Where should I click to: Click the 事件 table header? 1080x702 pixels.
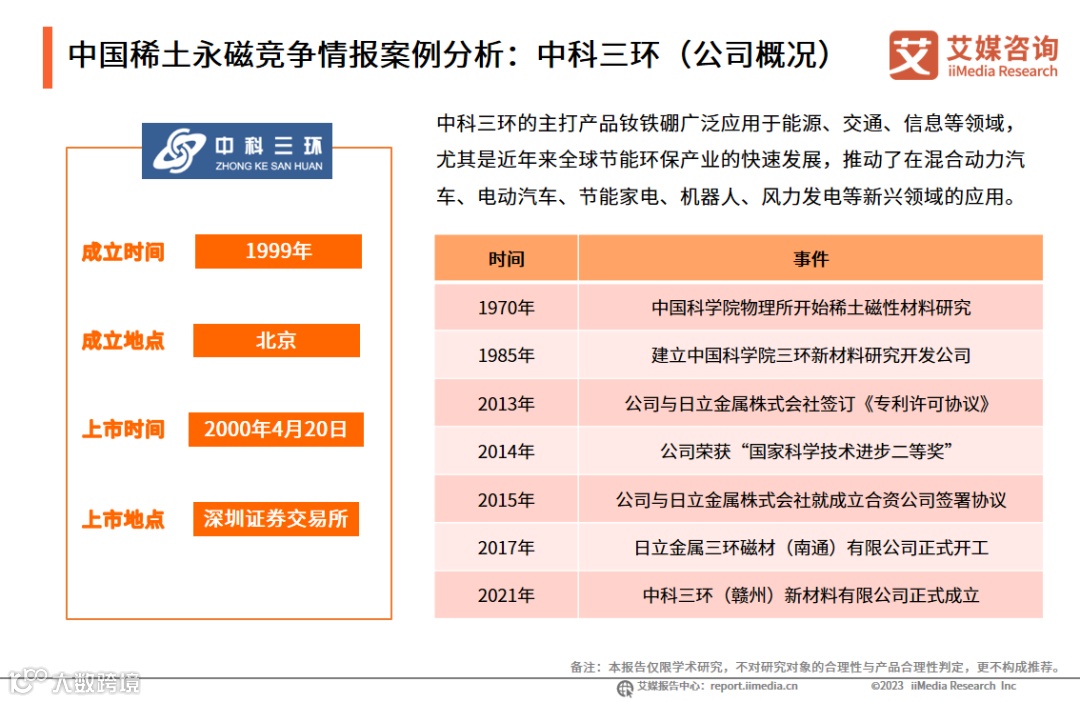tap(811, 258)
